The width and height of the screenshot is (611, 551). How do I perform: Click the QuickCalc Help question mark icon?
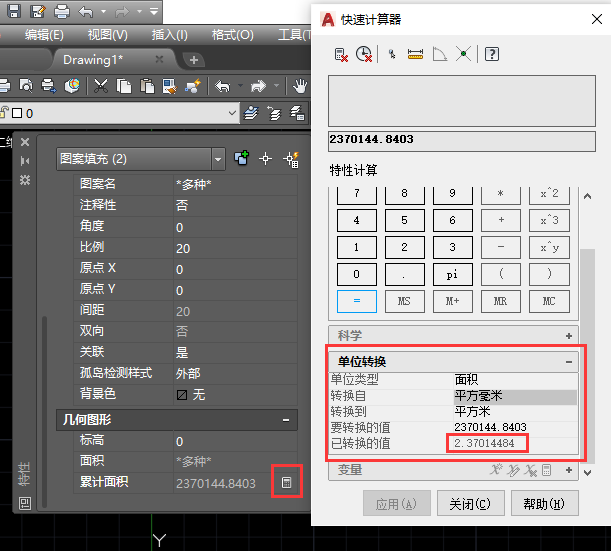point(492,54)
